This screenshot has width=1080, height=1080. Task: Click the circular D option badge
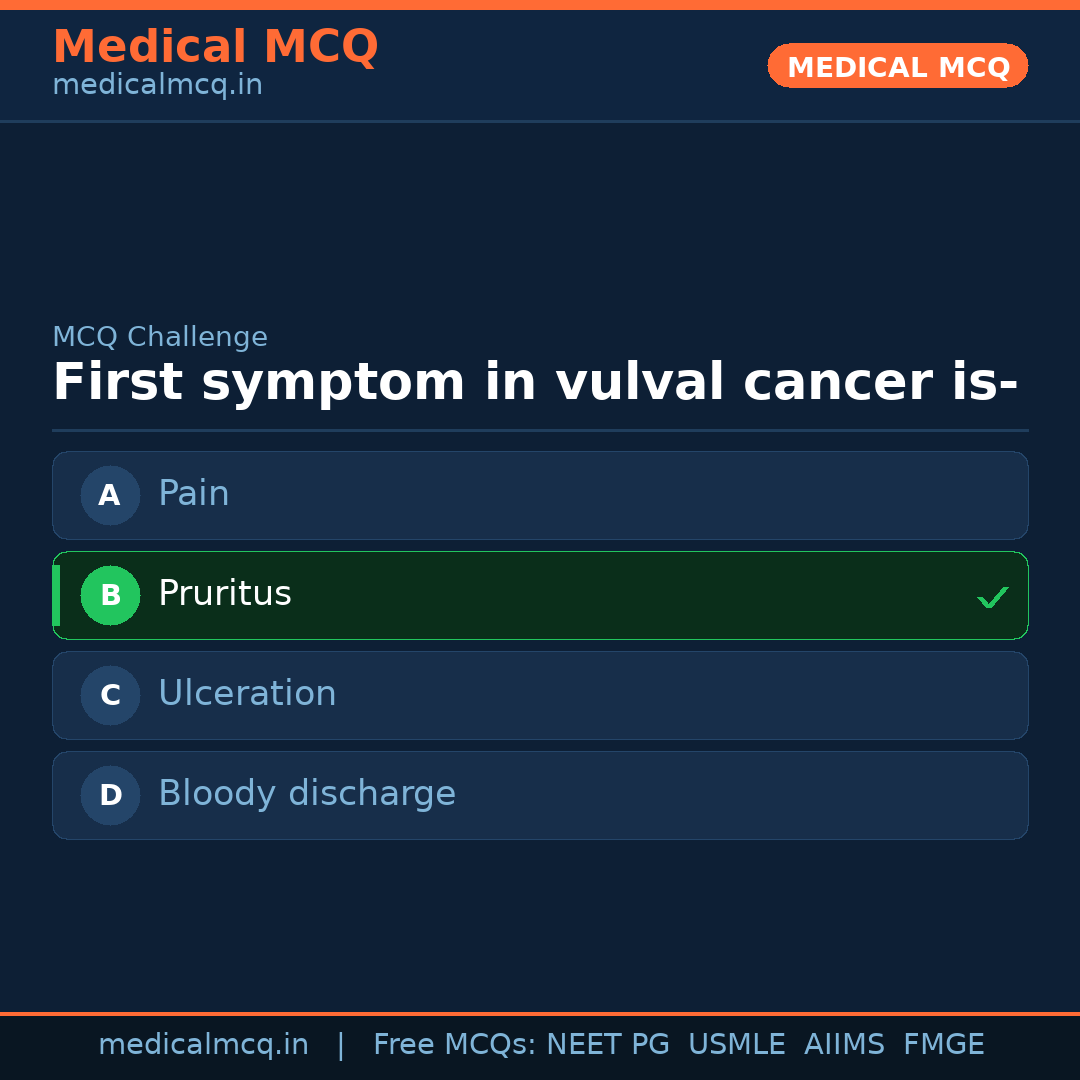coord(110,794)
